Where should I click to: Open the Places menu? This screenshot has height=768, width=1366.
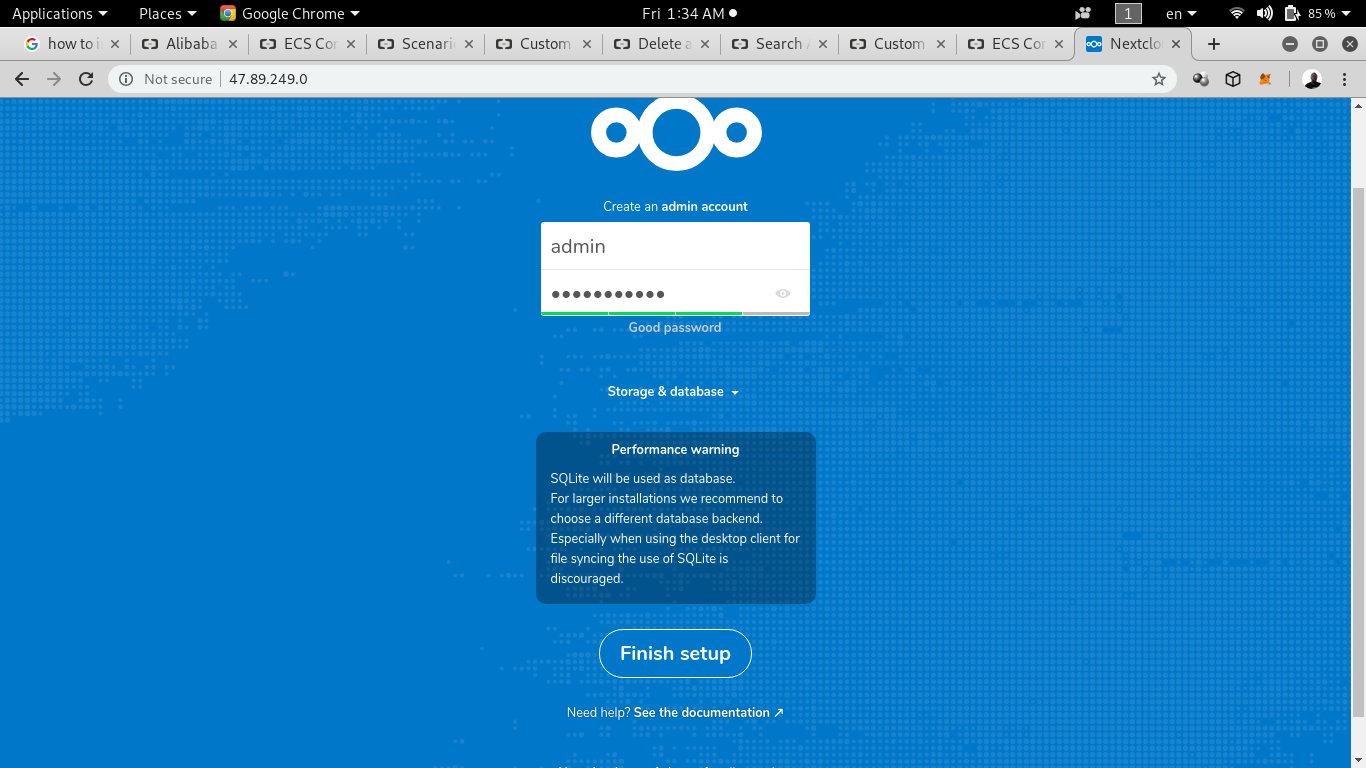(167, 13)
